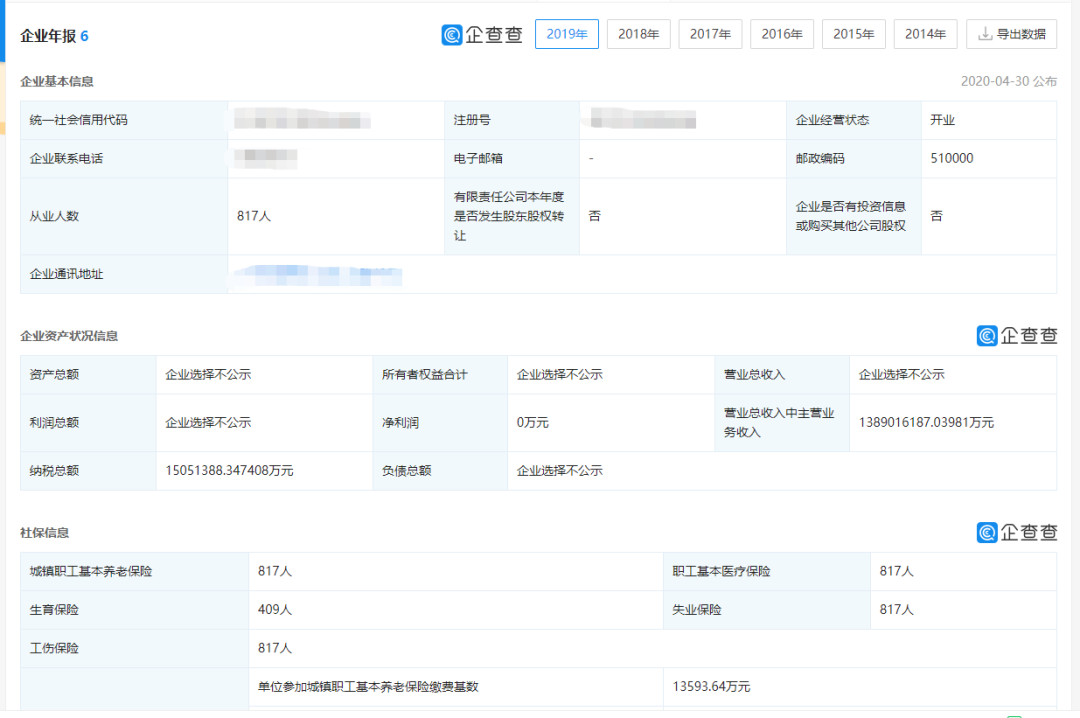This screenshot has height=718, width=1080.
Task: Click the postal code 510000
Action: (951, 158)
